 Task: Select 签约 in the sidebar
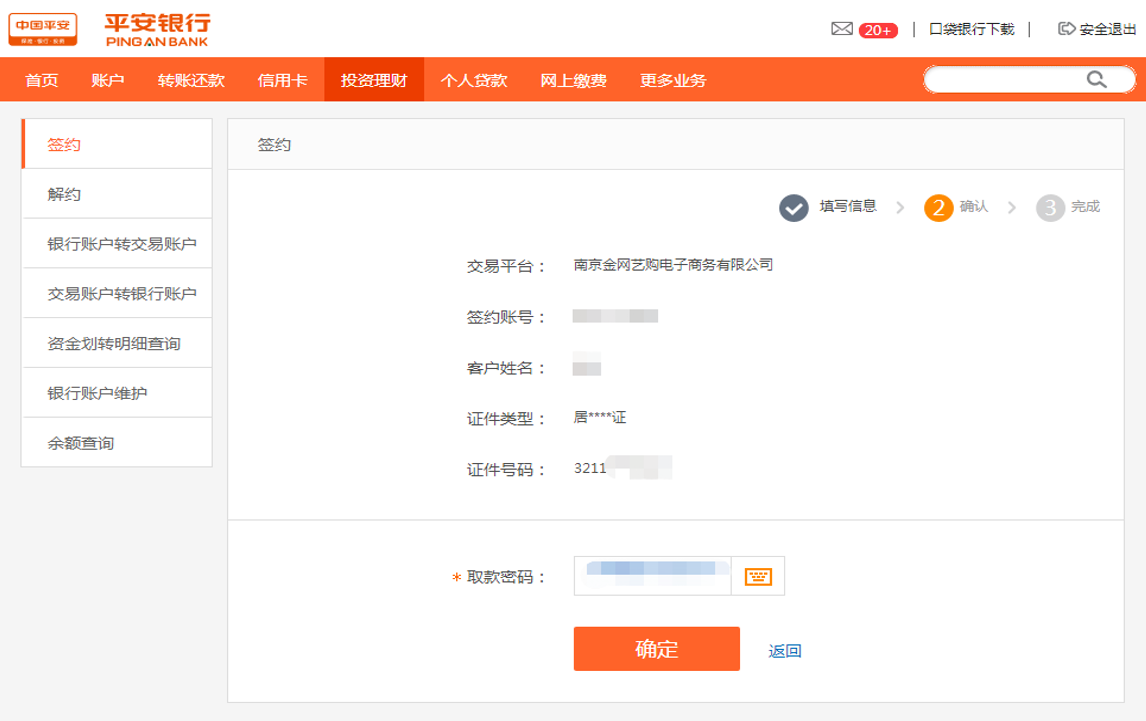click(118, 144)
